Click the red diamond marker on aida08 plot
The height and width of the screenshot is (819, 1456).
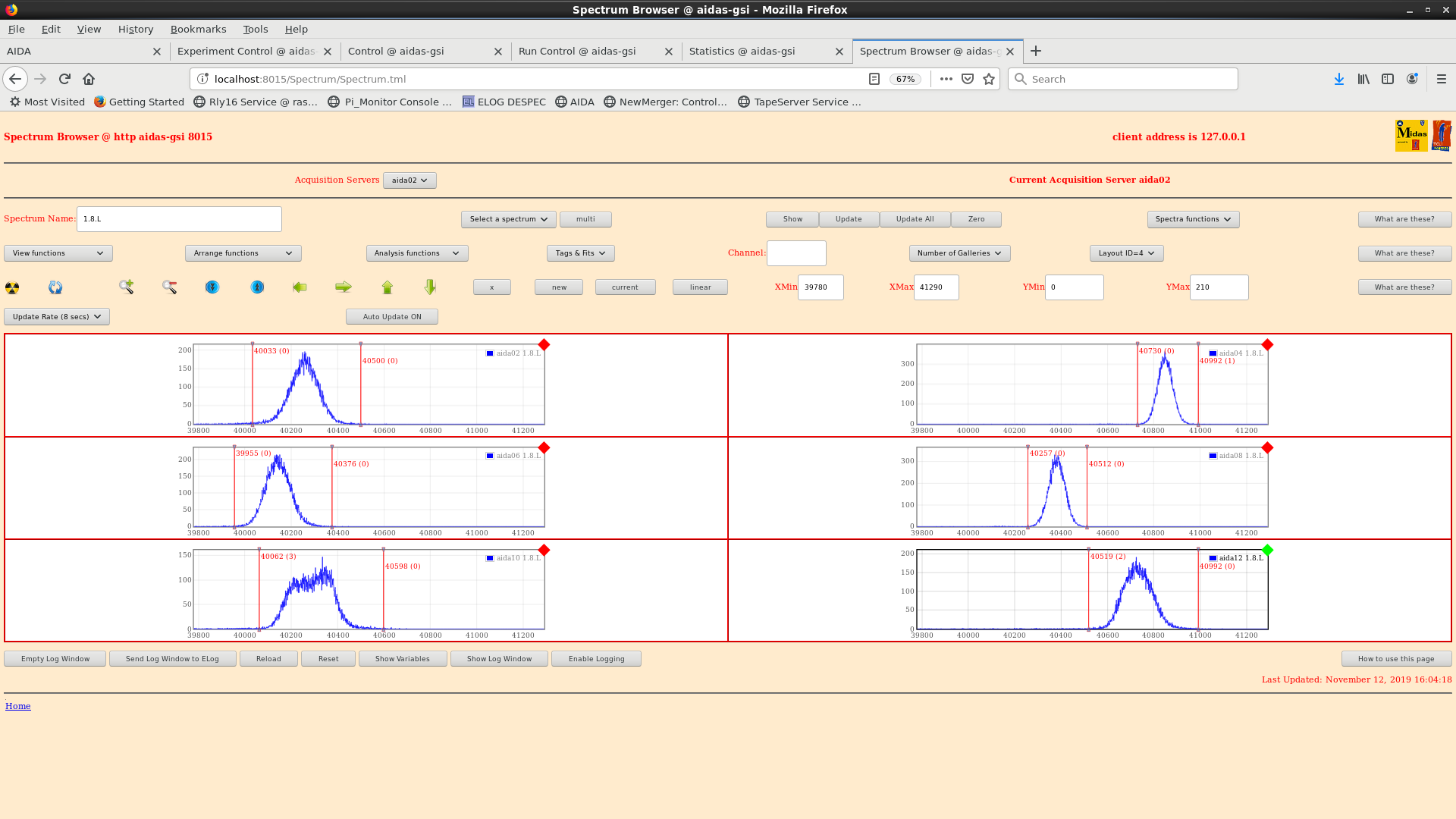pos(1267,447)
